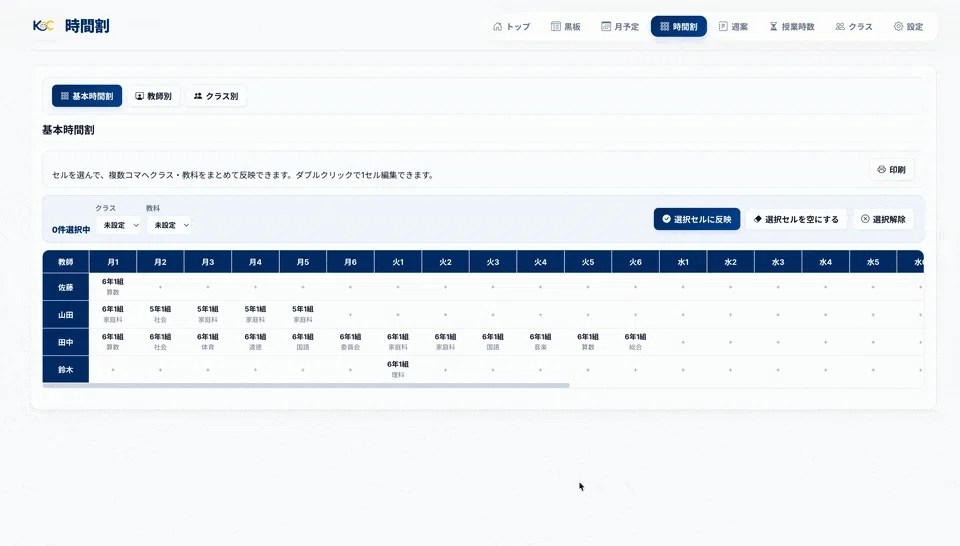
Task: Click the 水1 column header
Action: pyautogui.click(x=683, y=262)
